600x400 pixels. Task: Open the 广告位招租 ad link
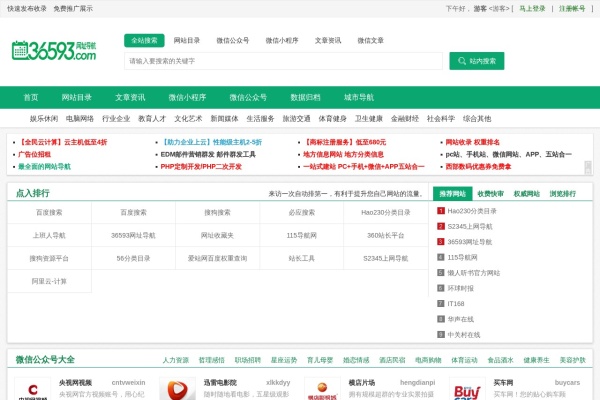coord(34,154)
